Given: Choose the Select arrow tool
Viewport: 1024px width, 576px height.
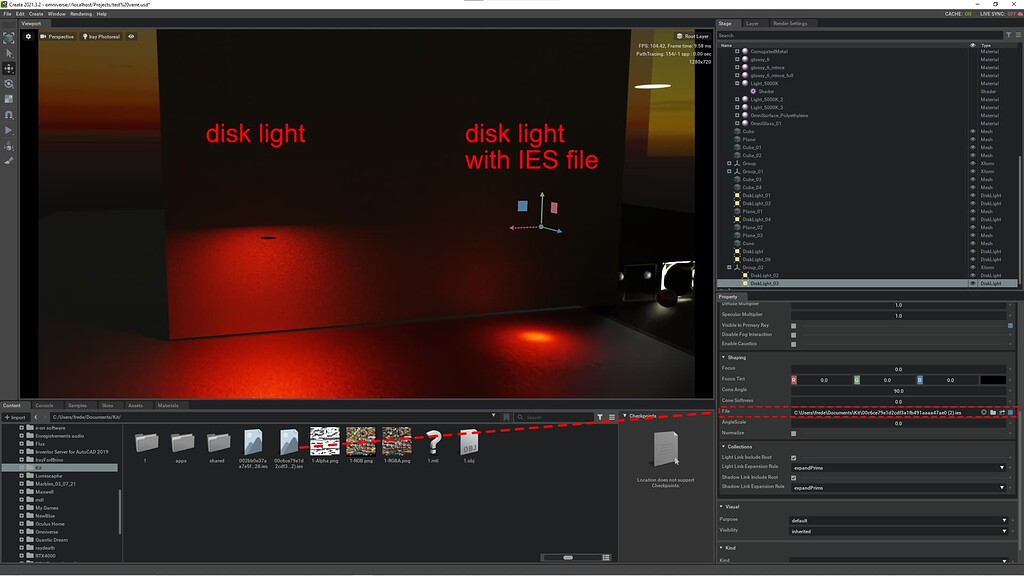Looking at the screenshot, I should 10,53.
